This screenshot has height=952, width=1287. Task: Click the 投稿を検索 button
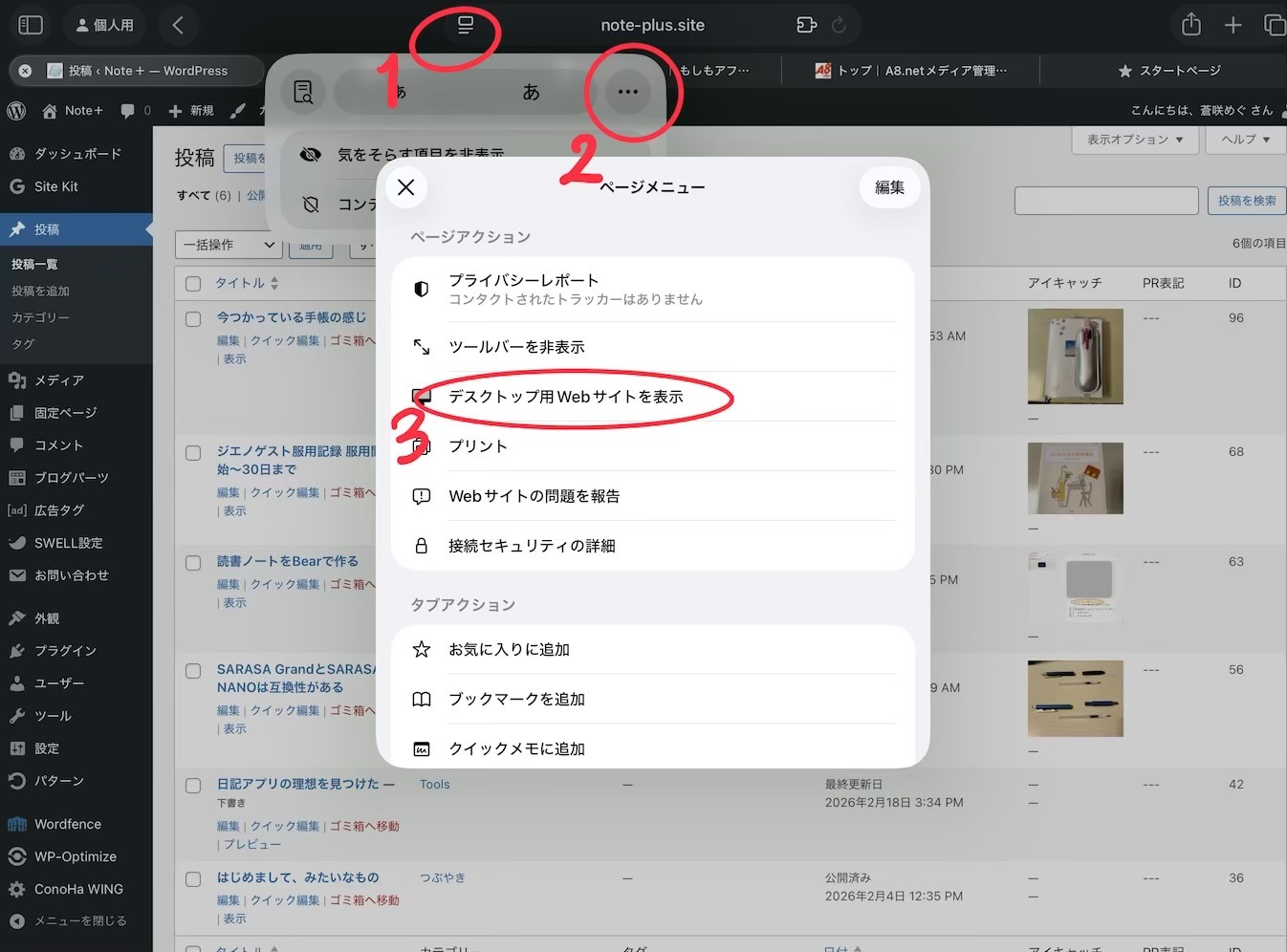tap(1246, 201)
